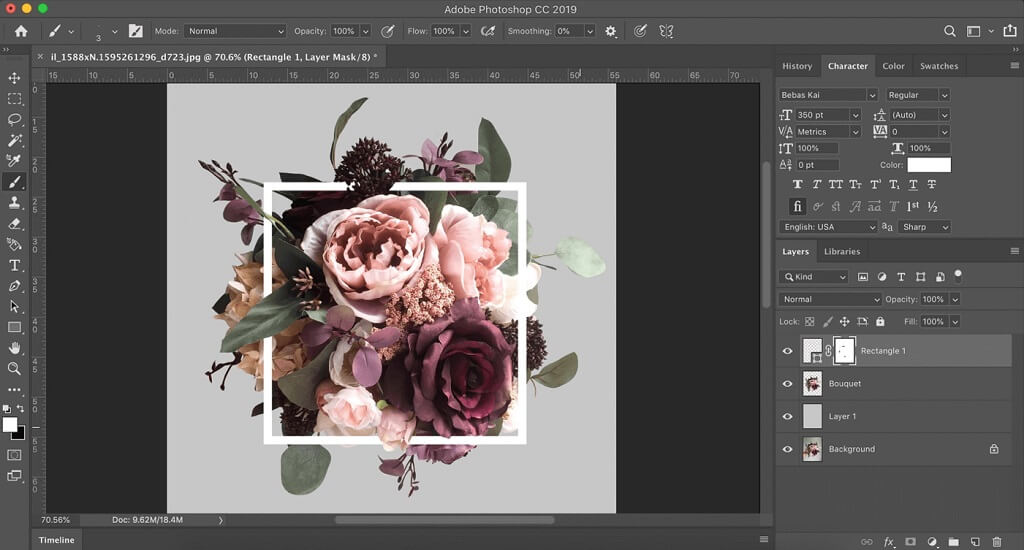The image size is (1024, 550).
Task: Create a new layer
Action: click(x=975, y=542)
